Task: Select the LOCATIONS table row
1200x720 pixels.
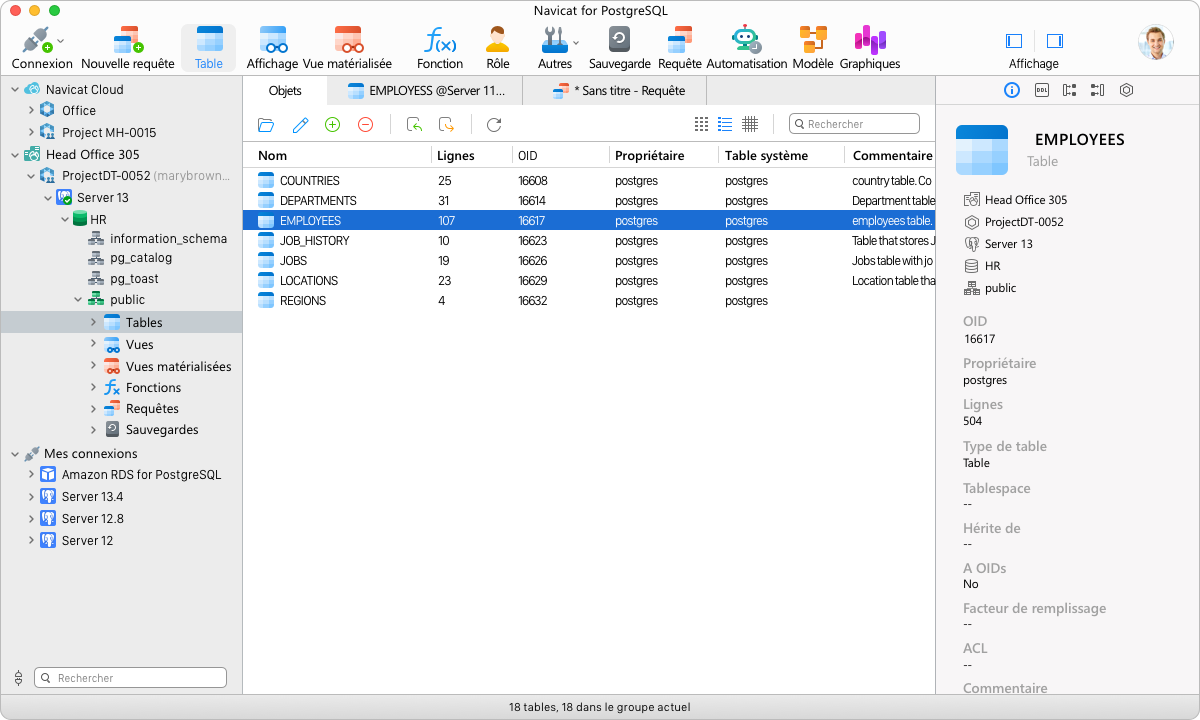Action: [589, 281]
